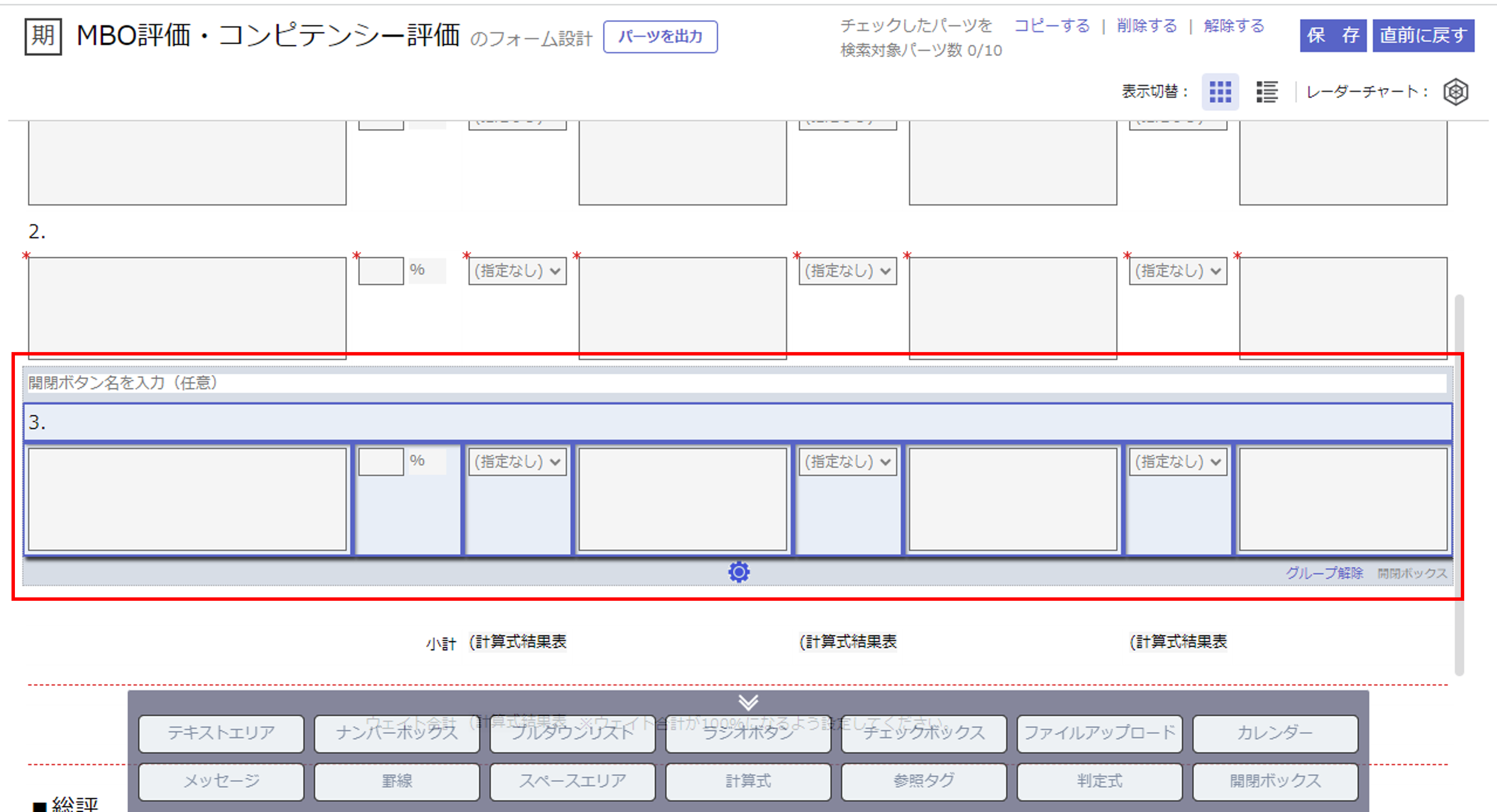Image resolution: width=1497 pixels, height=812 pixels.
Task: Expand the rightmost (指定なし) dropdown in section 3
Action: click(1177, 461)
